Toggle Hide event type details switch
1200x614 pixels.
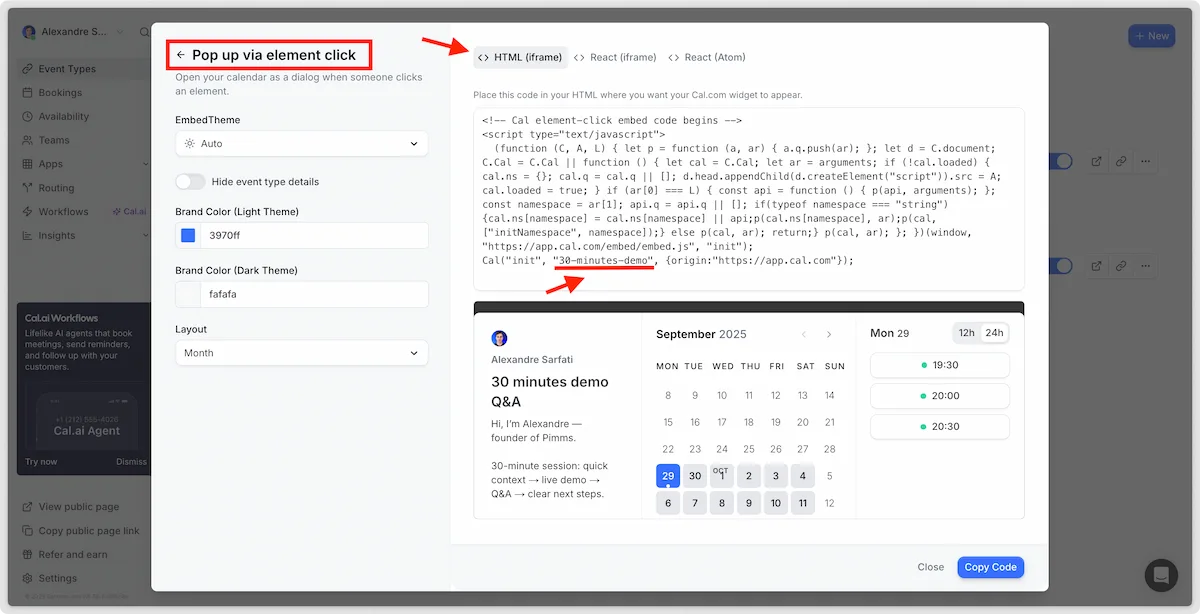[x=190, y=182]
